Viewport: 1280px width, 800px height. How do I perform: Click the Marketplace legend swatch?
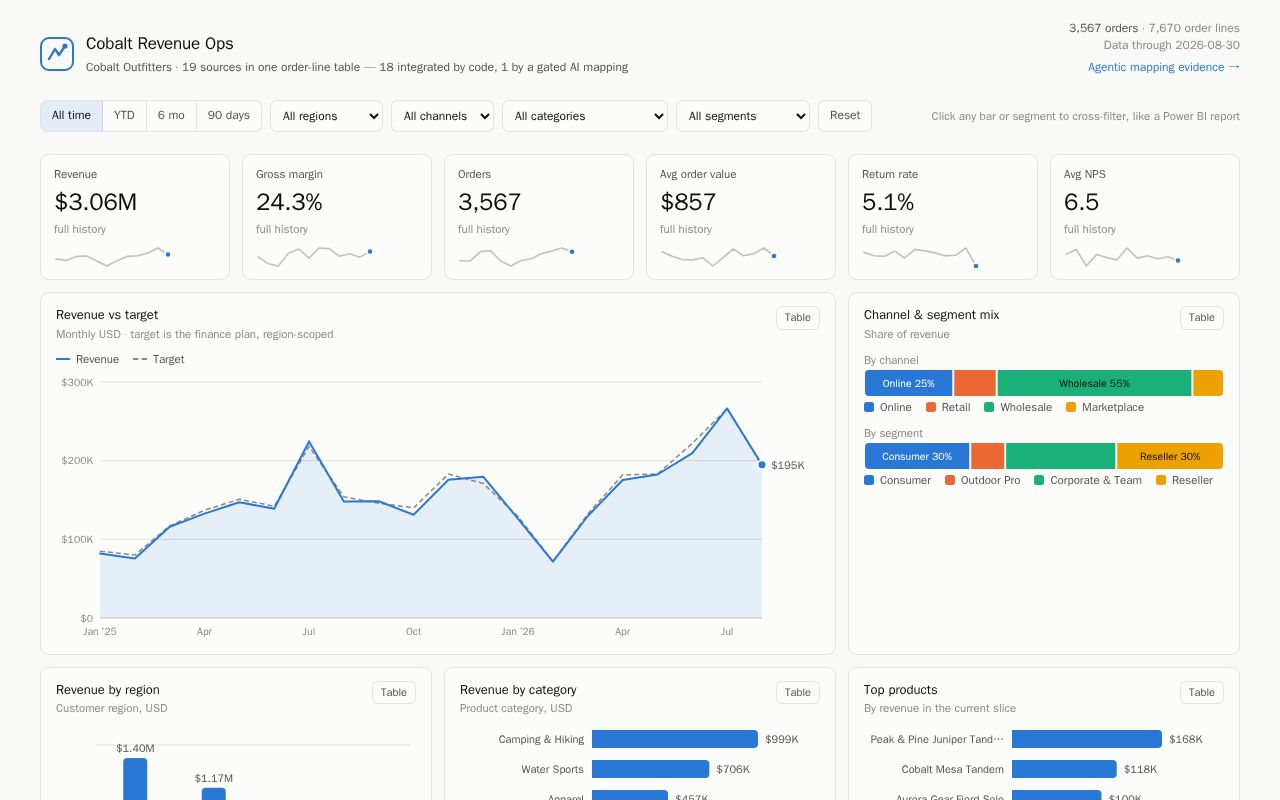point(1071,407)
